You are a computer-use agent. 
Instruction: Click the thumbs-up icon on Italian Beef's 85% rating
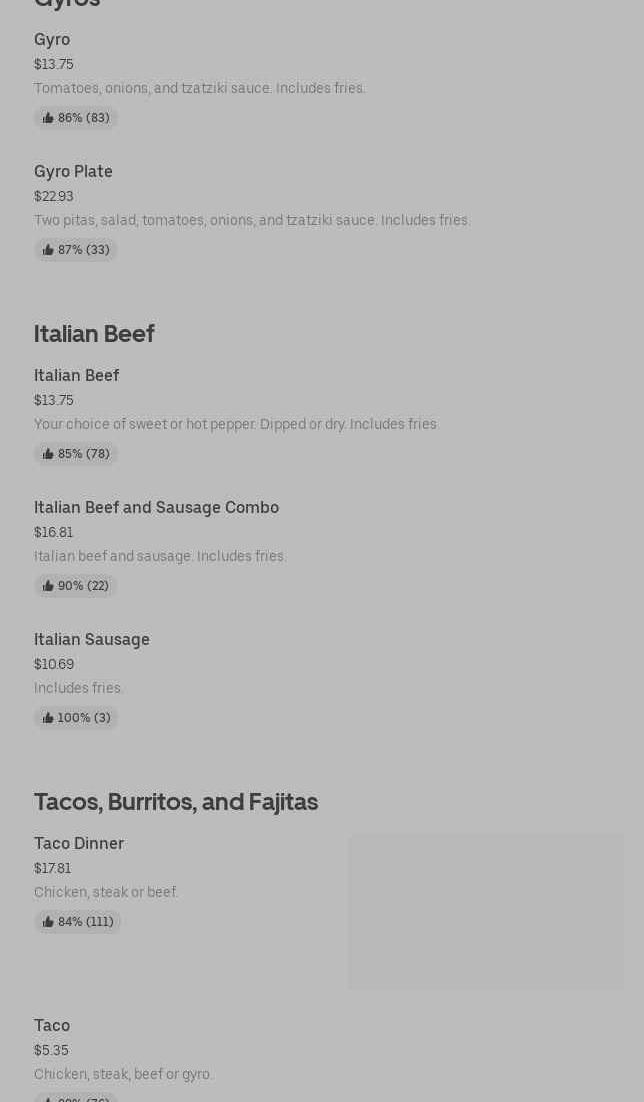click(x=48, y=454)
